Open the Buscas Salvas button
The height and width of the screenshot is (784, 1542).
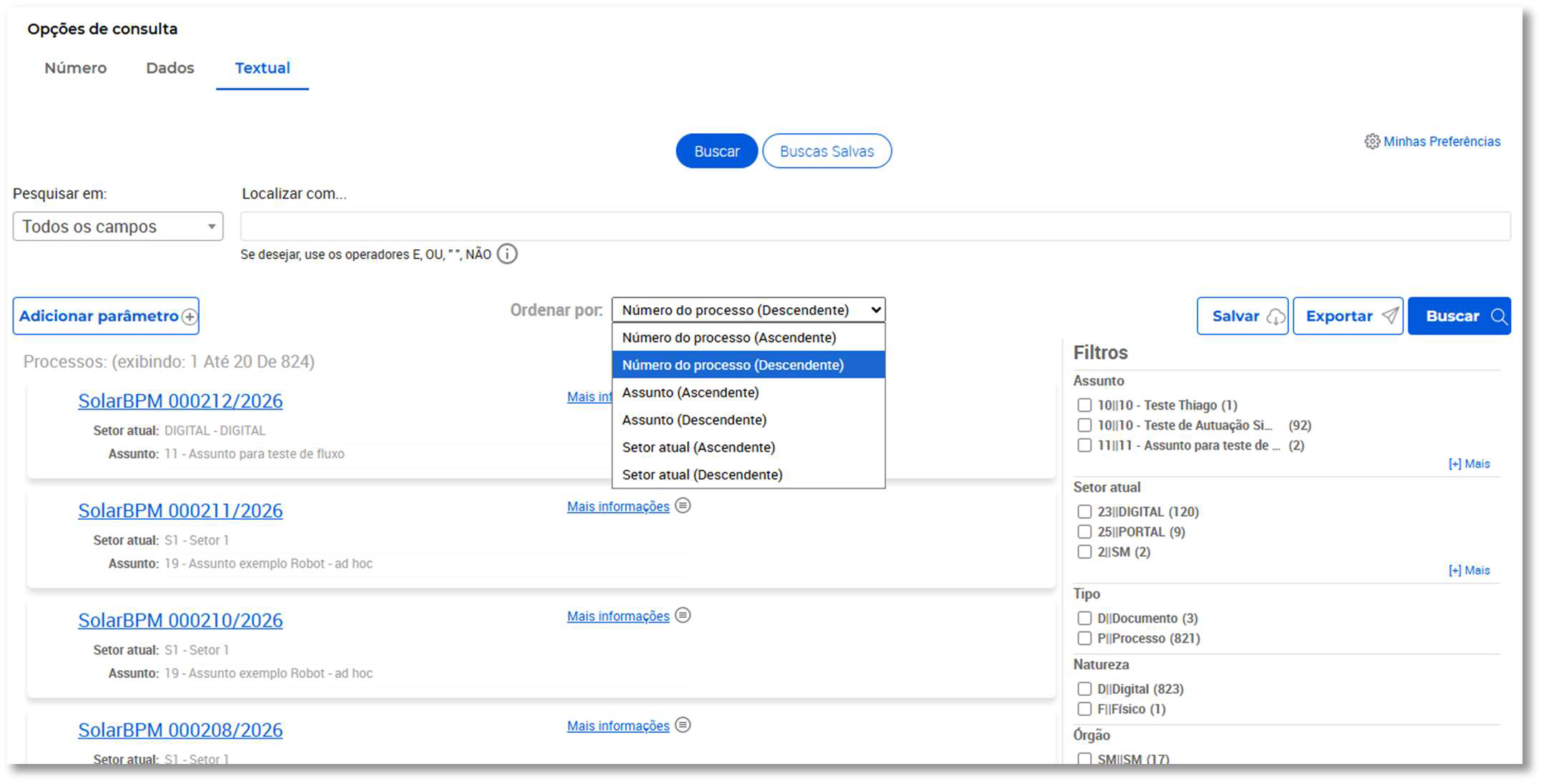[827, 151]
